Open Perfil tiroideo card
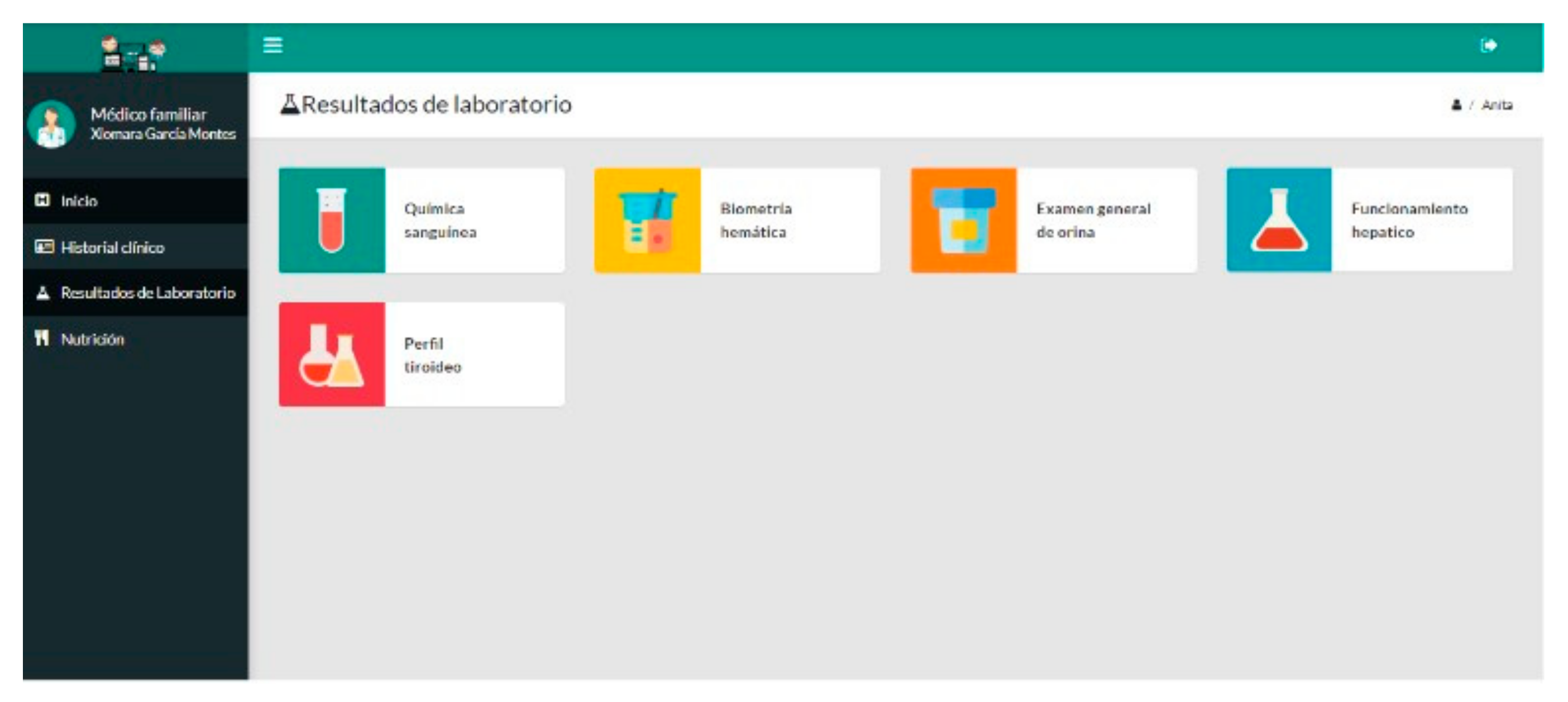1568x702 pixels. point(433,355)
